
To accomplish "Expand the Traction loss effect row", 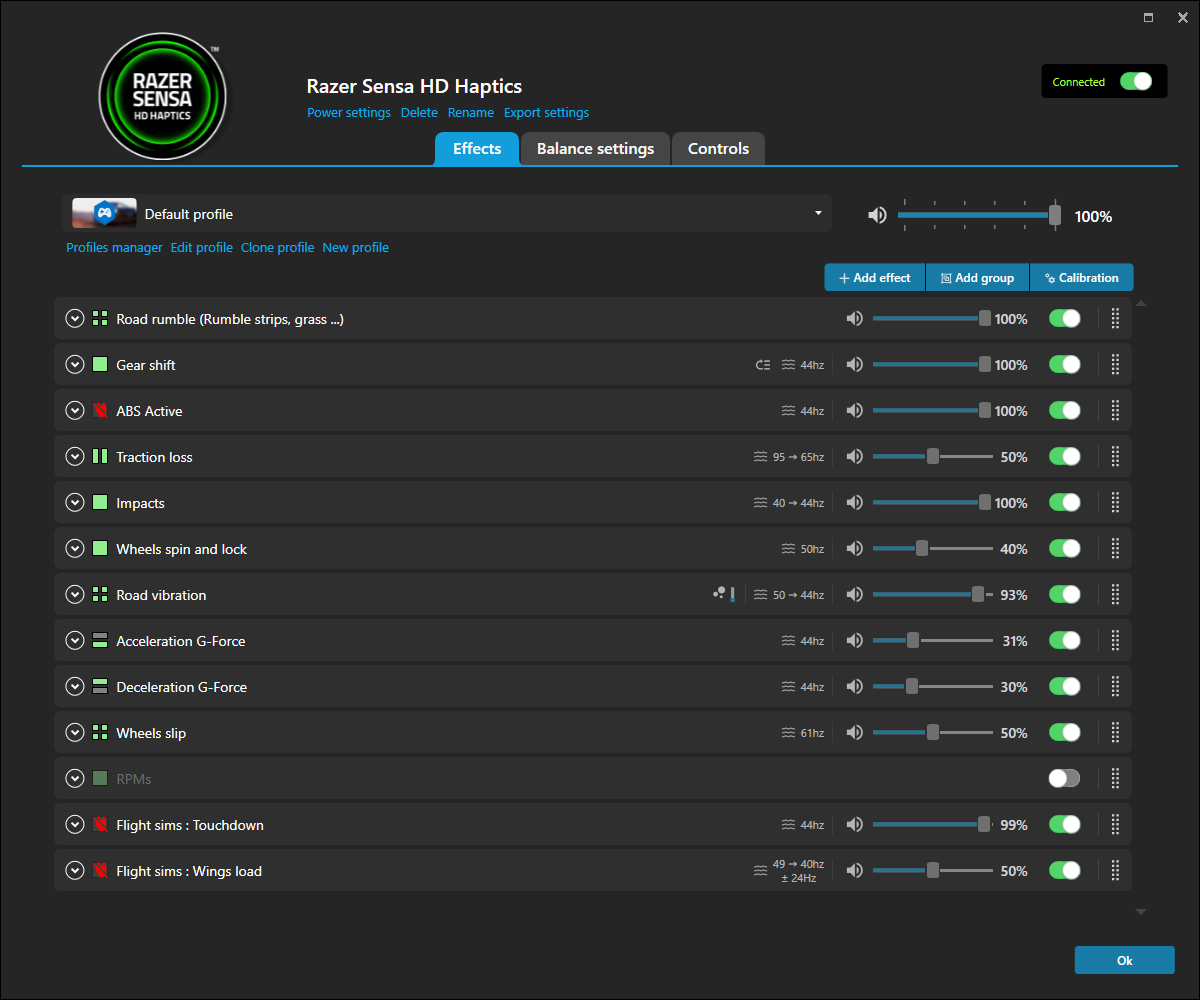I will click(74, 457).
